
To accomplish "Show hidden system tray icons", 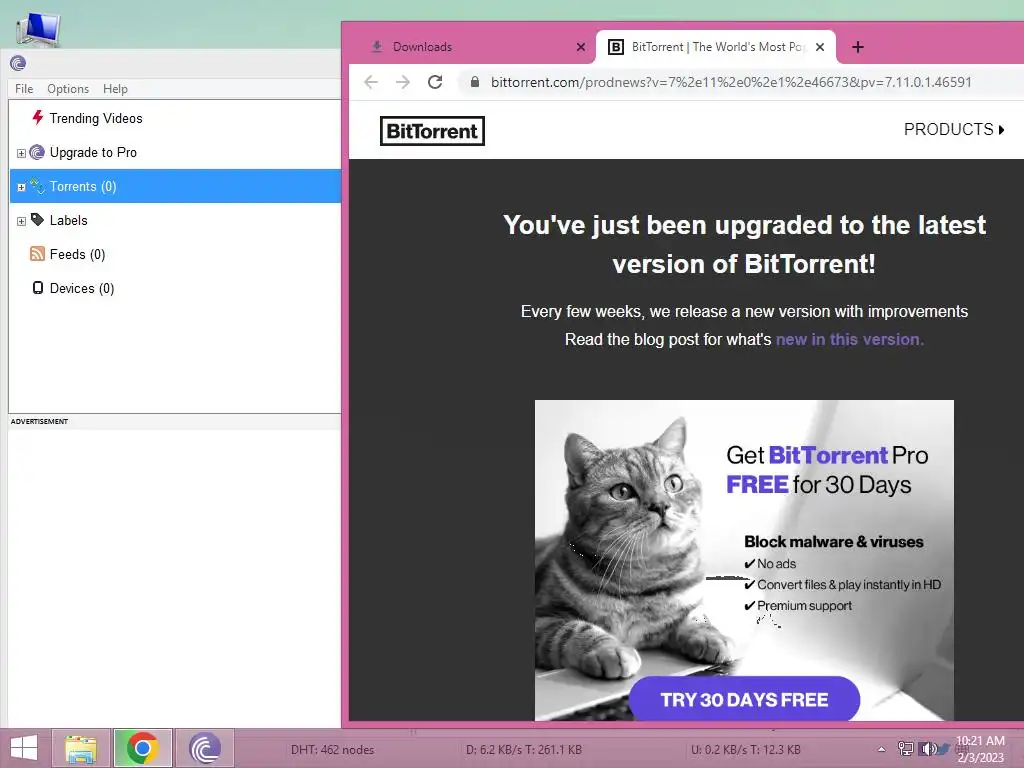I will click(x=882, y=749).
